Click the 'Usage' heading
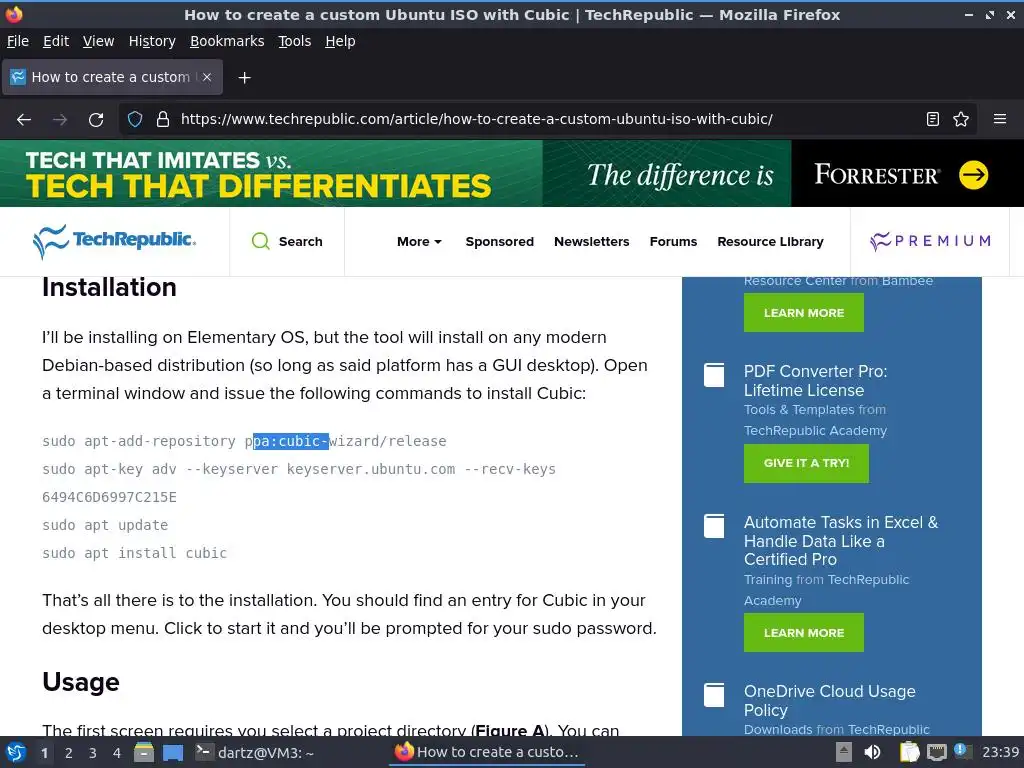 click(81, 682)
